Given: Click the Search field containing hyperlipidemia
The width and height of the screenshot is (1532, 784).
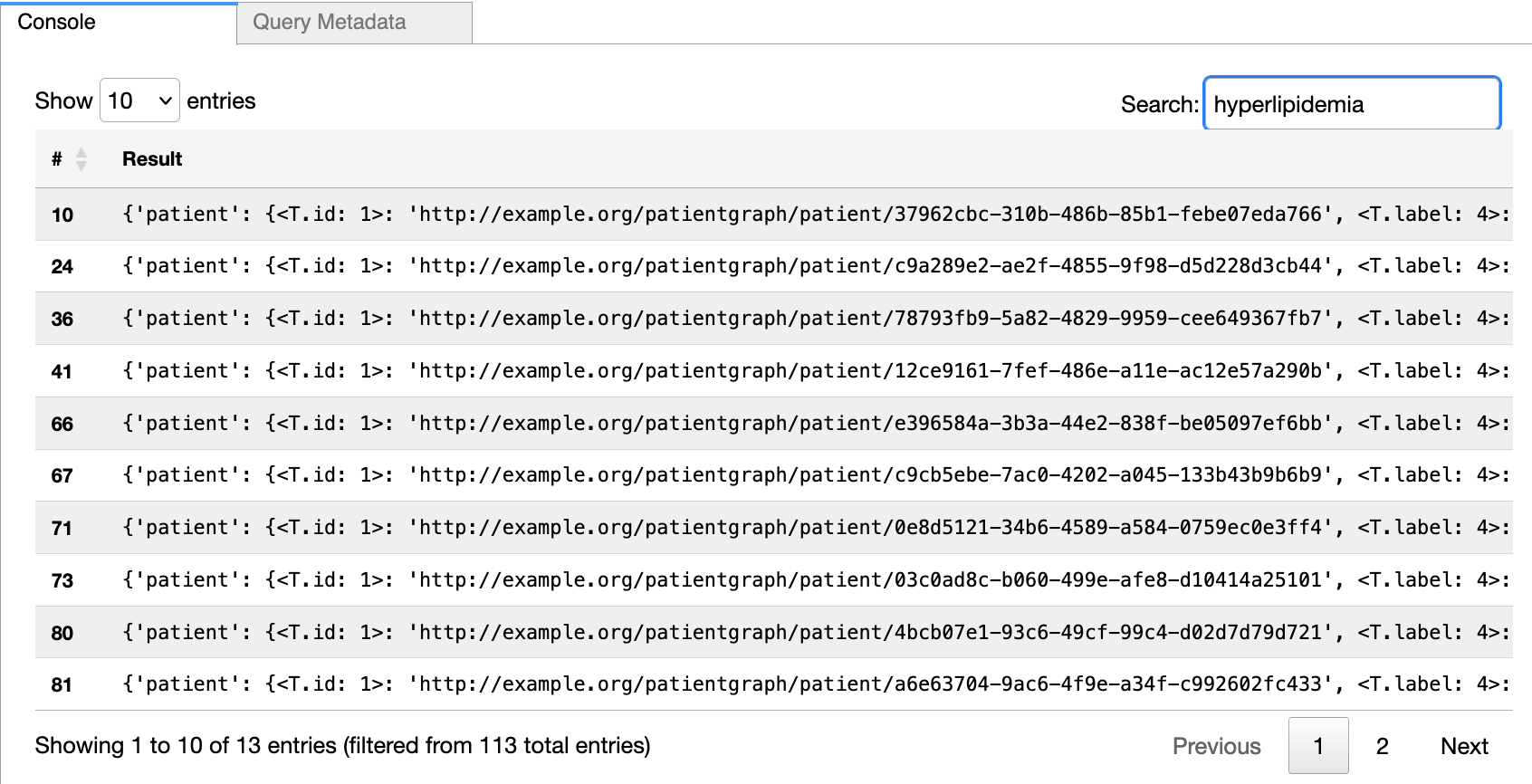Looking at the screenshot, I should tap(1352, 104).
